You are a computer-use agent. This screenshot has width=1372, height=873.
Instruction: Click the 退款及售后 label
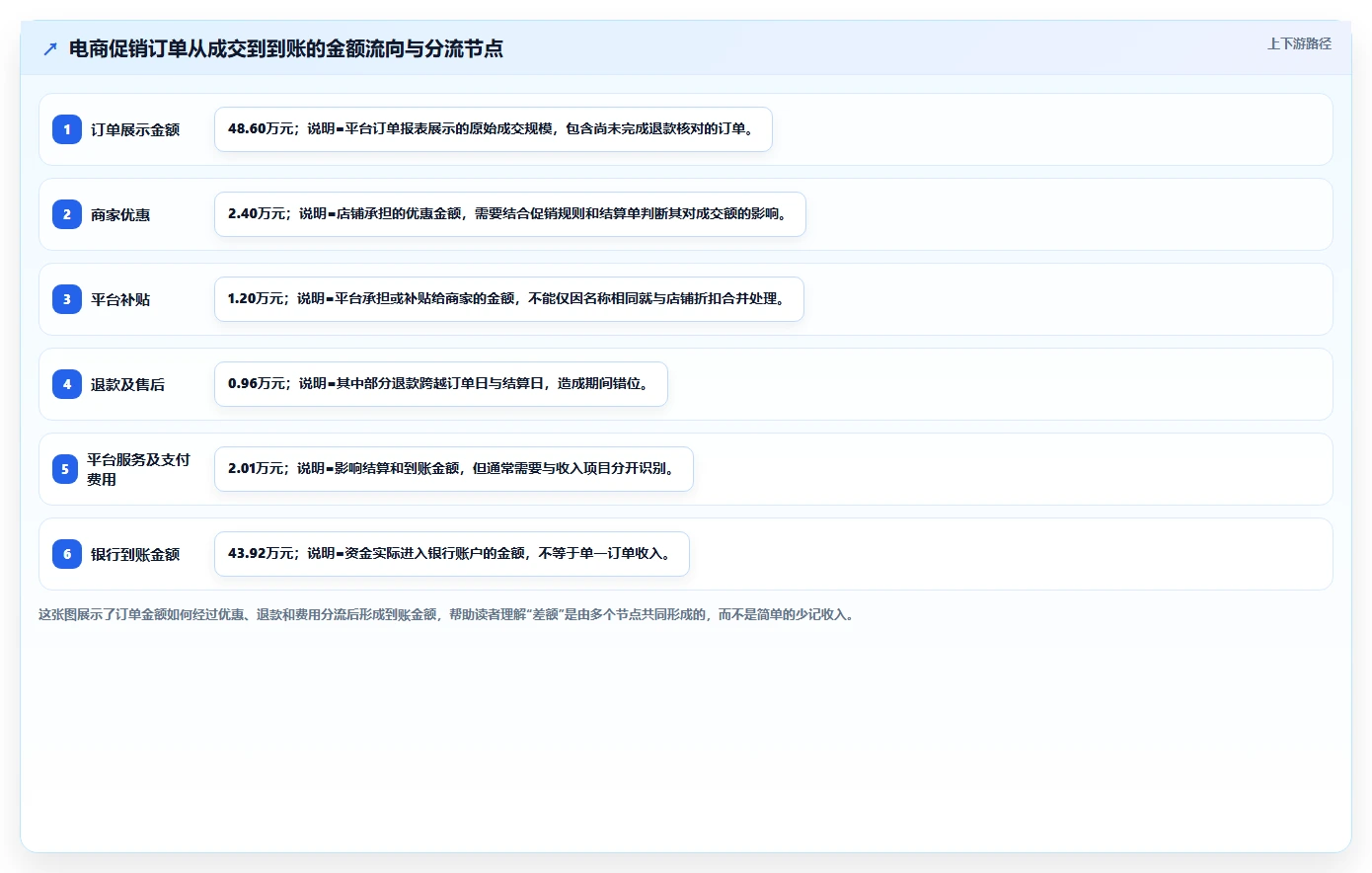127,384
